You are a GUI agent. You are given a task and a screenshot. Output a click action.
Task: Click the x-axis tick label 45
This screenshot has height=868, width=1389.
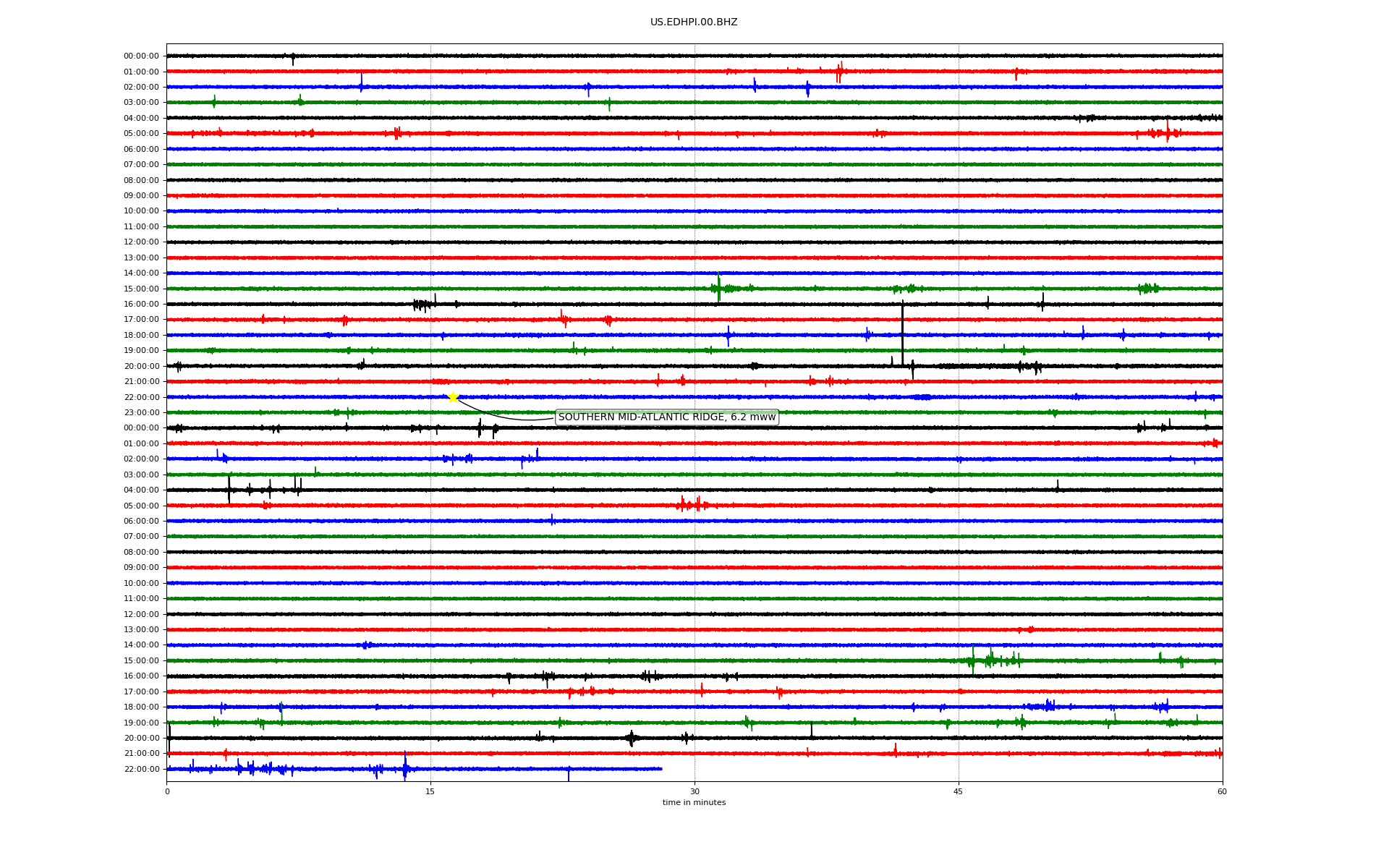point(959,791)
